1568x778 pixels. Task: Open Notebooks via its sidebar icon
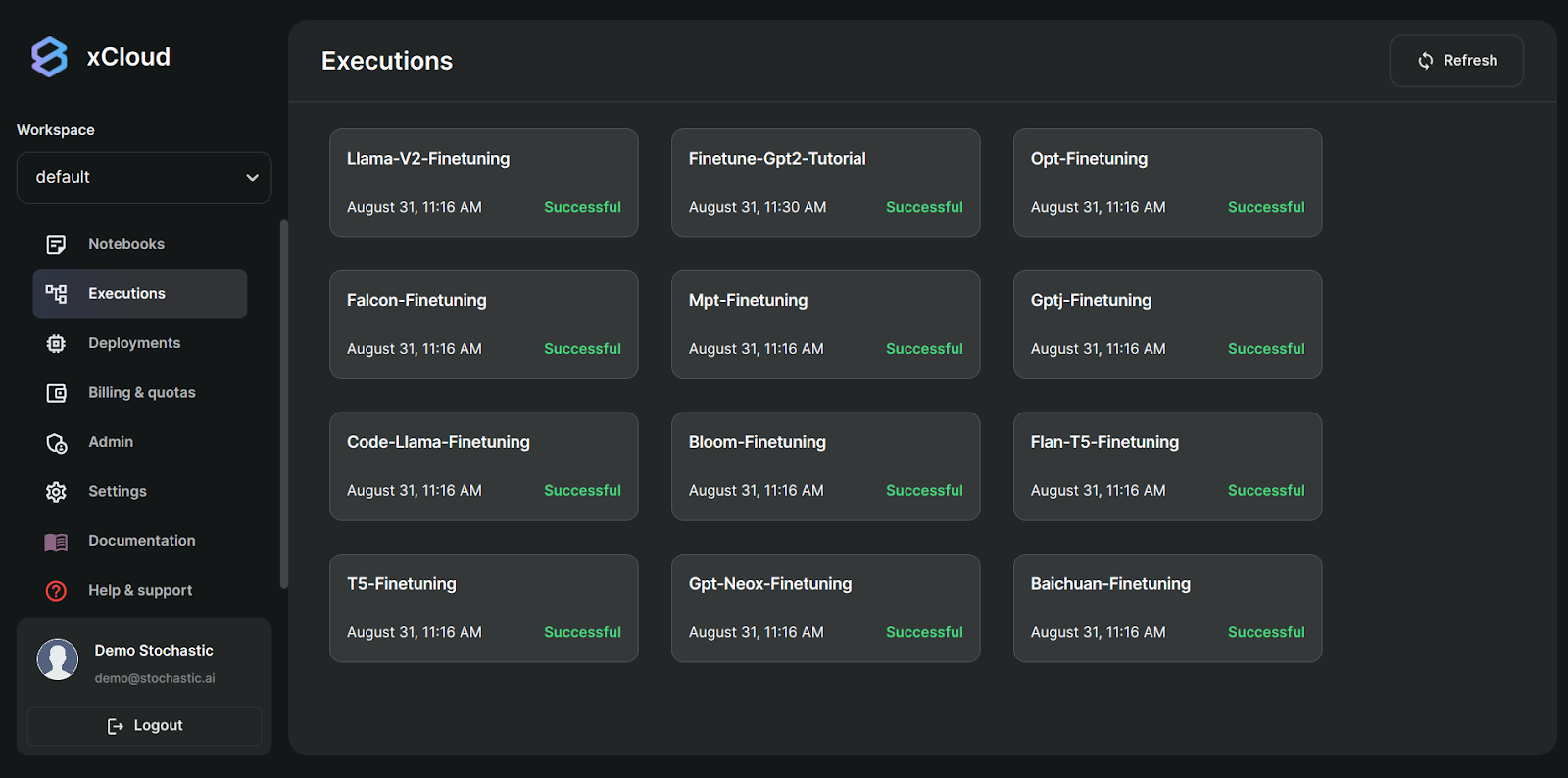coord(56,244)
